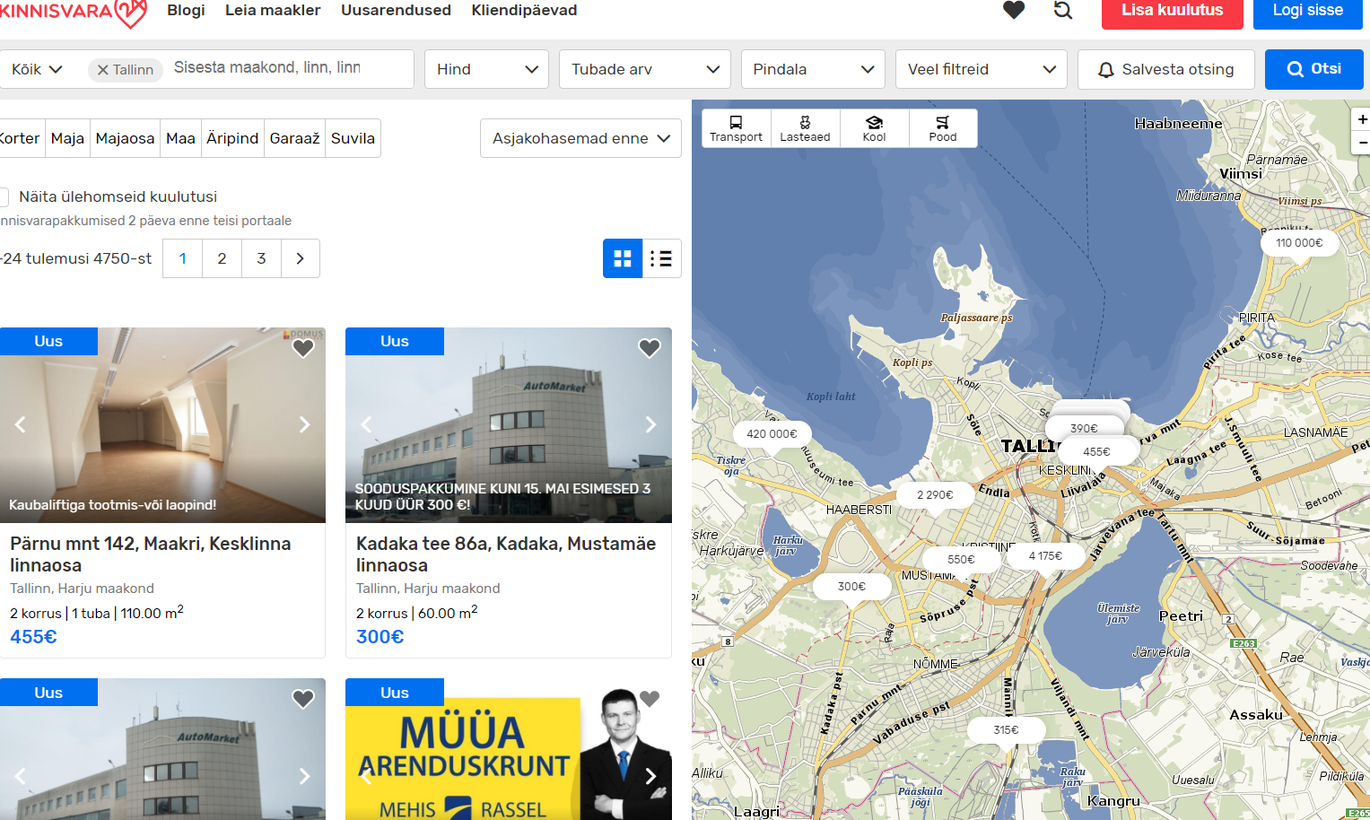Open the Pärnu mnt 142 listing photo
1370x820 pixels.
tap(163, 425)
